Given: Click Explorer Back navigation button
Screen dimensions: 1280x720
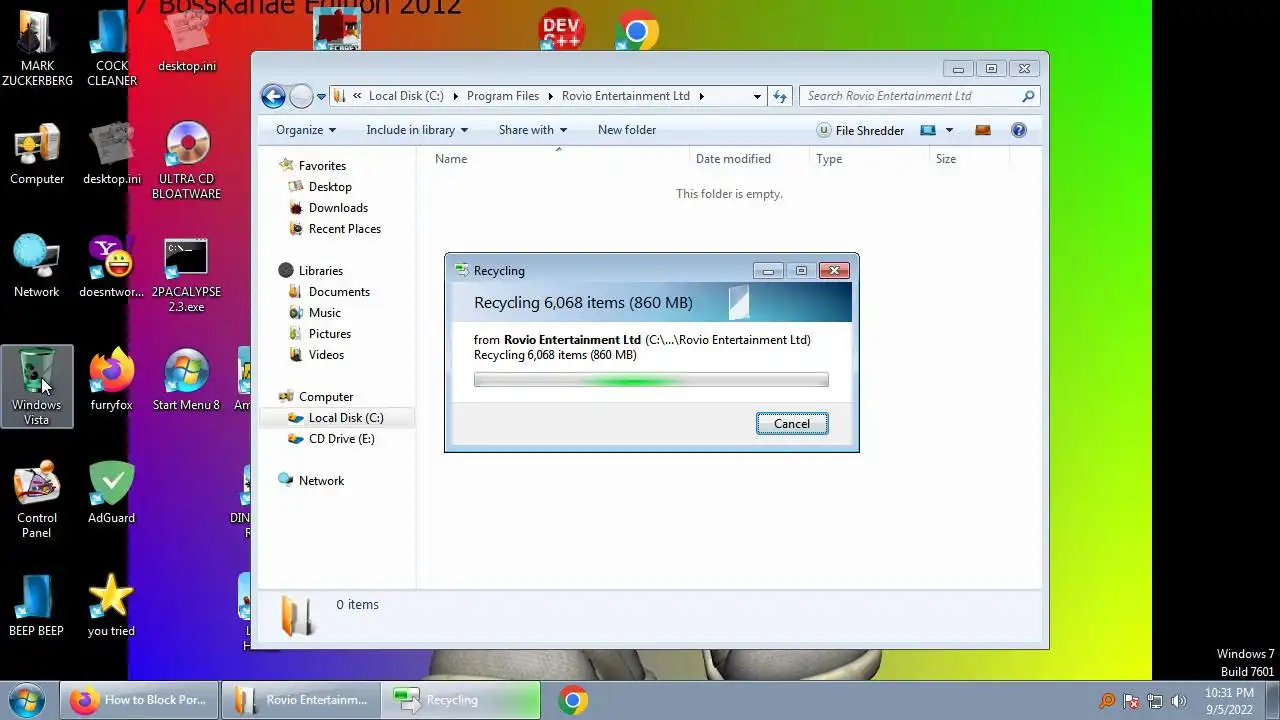Looking at the screenshot, I should click(273, 96).
